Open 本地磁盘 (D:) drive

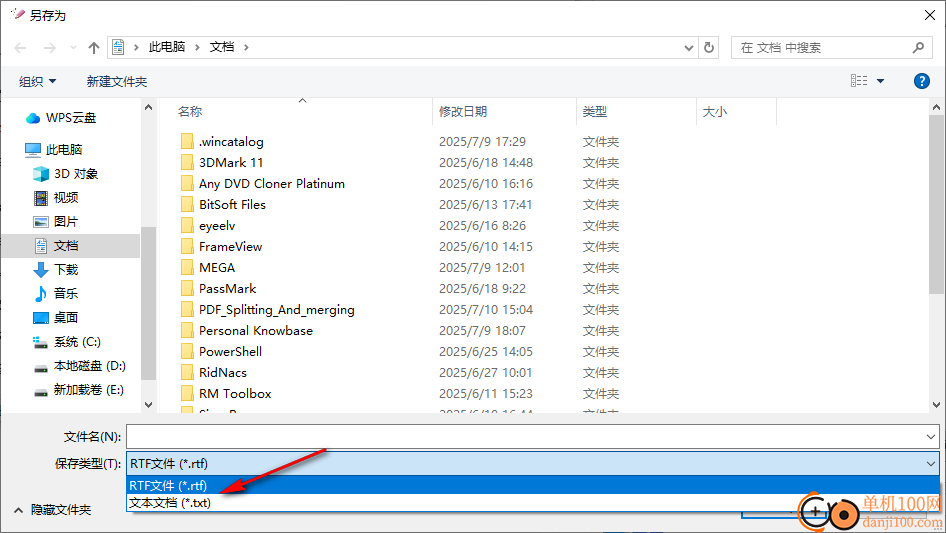click(80, 366)
